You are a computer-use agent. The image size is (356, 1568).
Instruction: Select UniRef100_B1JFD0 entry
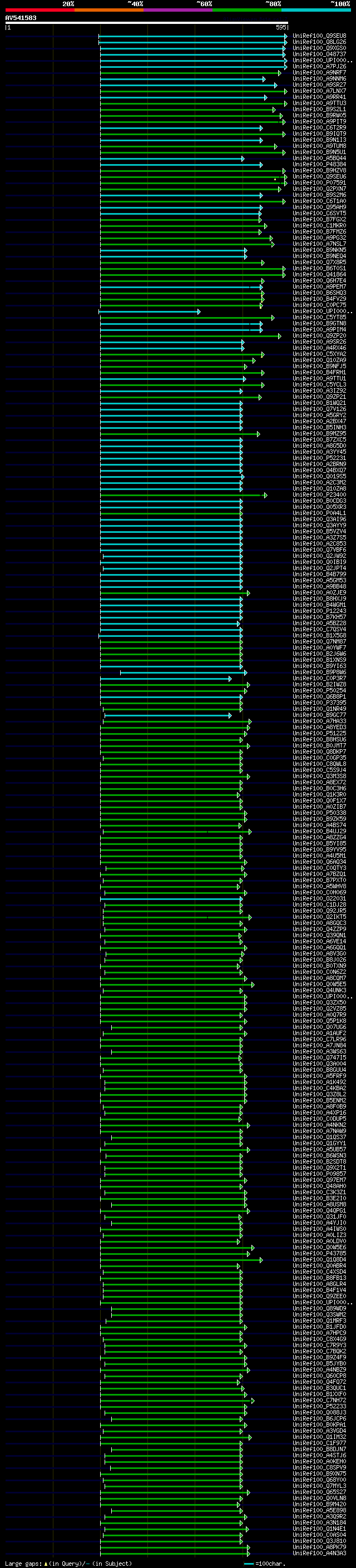[319, 1327]
